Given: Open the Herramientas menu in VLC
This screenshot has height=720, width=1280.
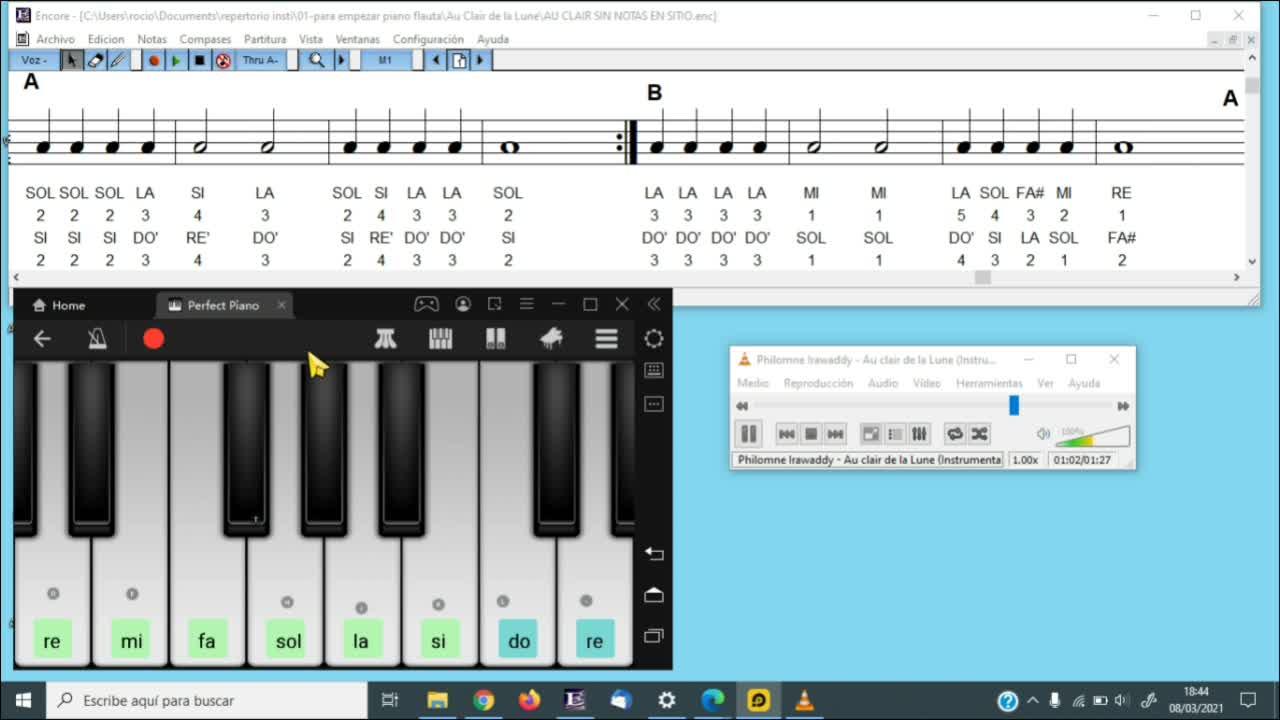Looking at the screenshot, I should (x=988, y=383).
